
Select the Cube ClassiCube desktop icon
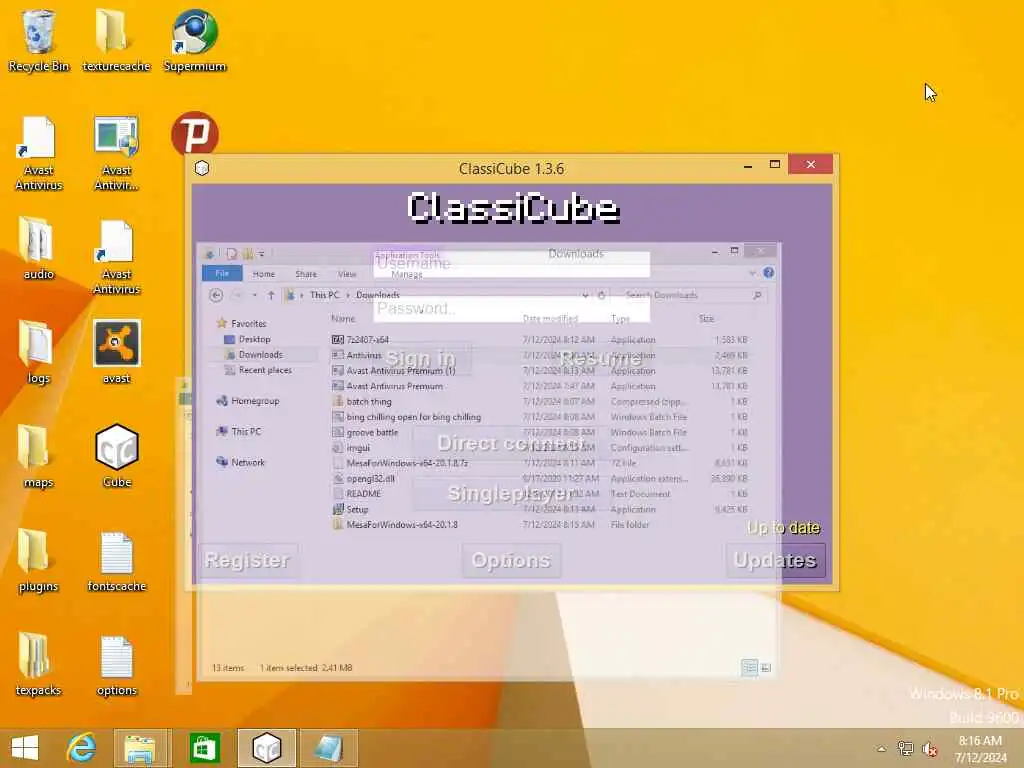click(x=116, y=456)
